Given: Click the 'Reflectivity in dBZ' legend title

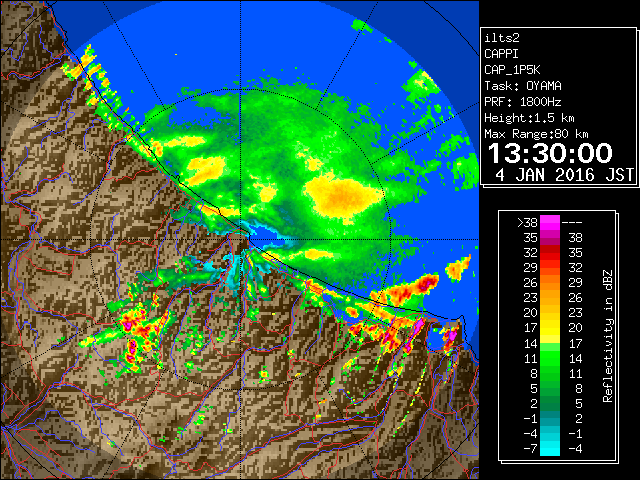Looking at the screenshot, I should [608, 336].
